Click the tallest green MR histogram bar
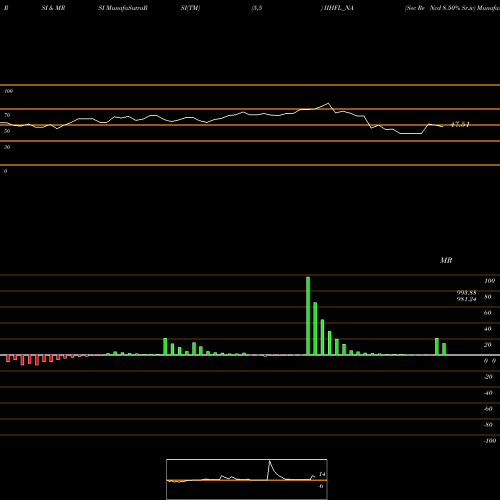The height and width of the screenshot is (500, 500). 308,316
